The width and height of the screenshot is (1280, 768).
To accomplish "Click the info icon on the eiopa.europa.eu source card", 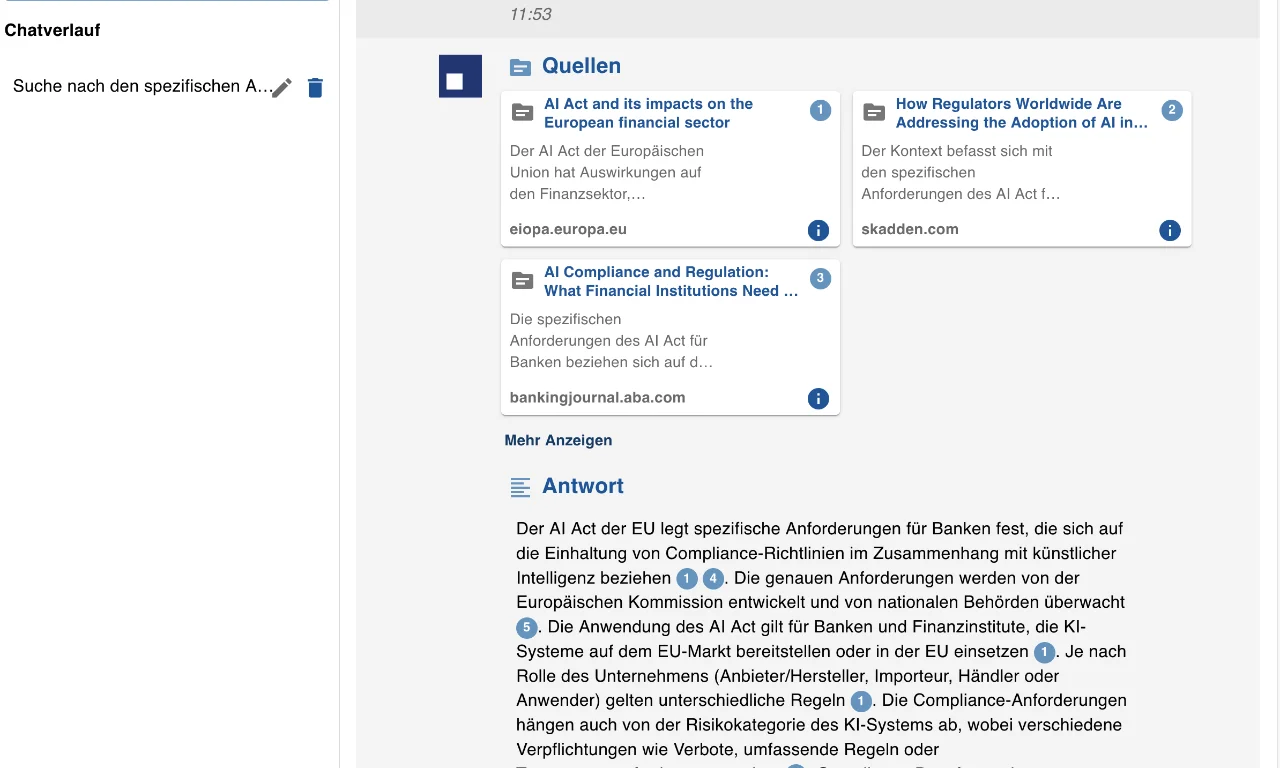I will click(x=818, y=230).
